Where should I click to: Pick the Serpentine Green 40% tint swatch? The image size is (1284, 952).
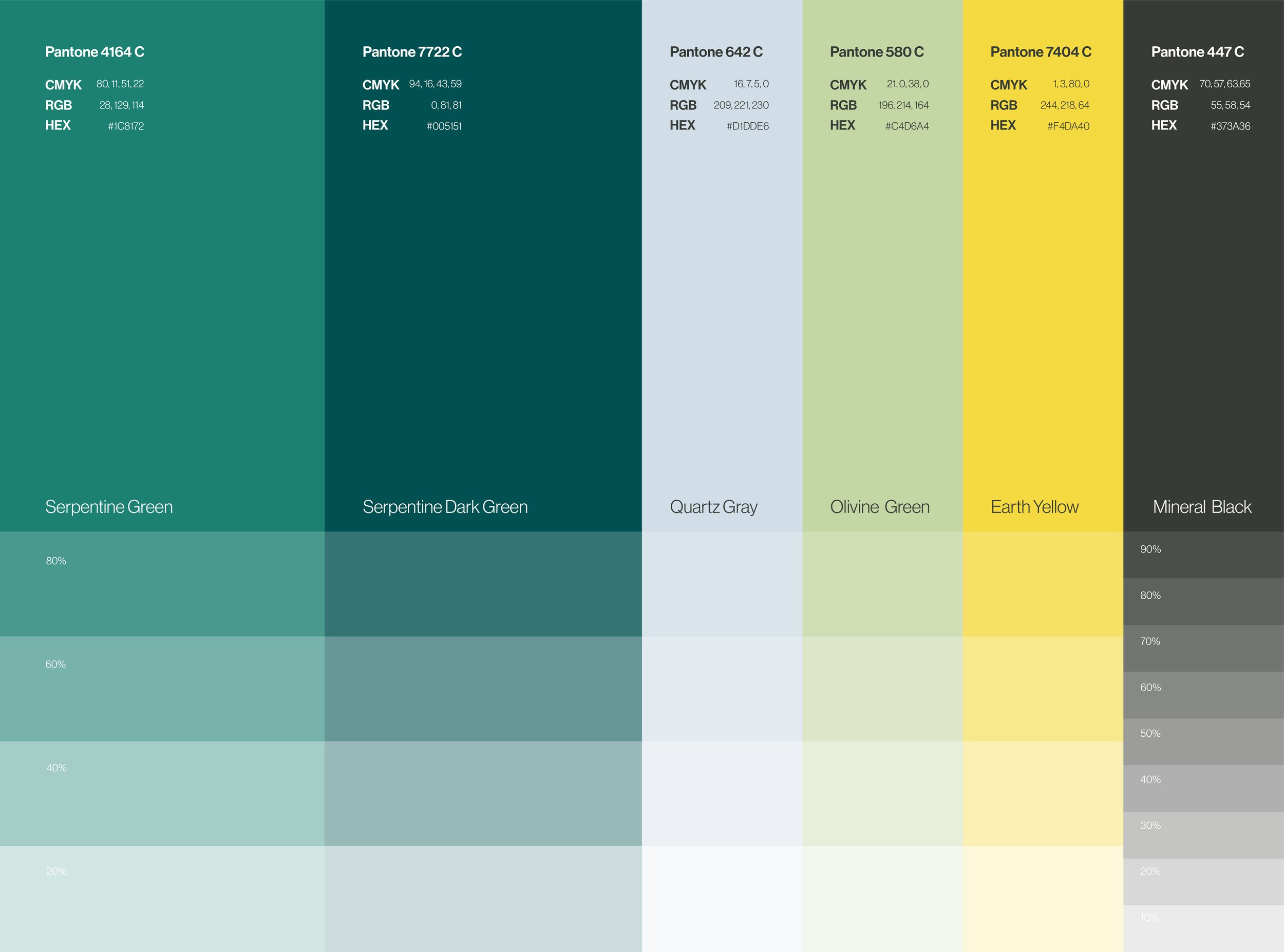click(x=162, y=793)
